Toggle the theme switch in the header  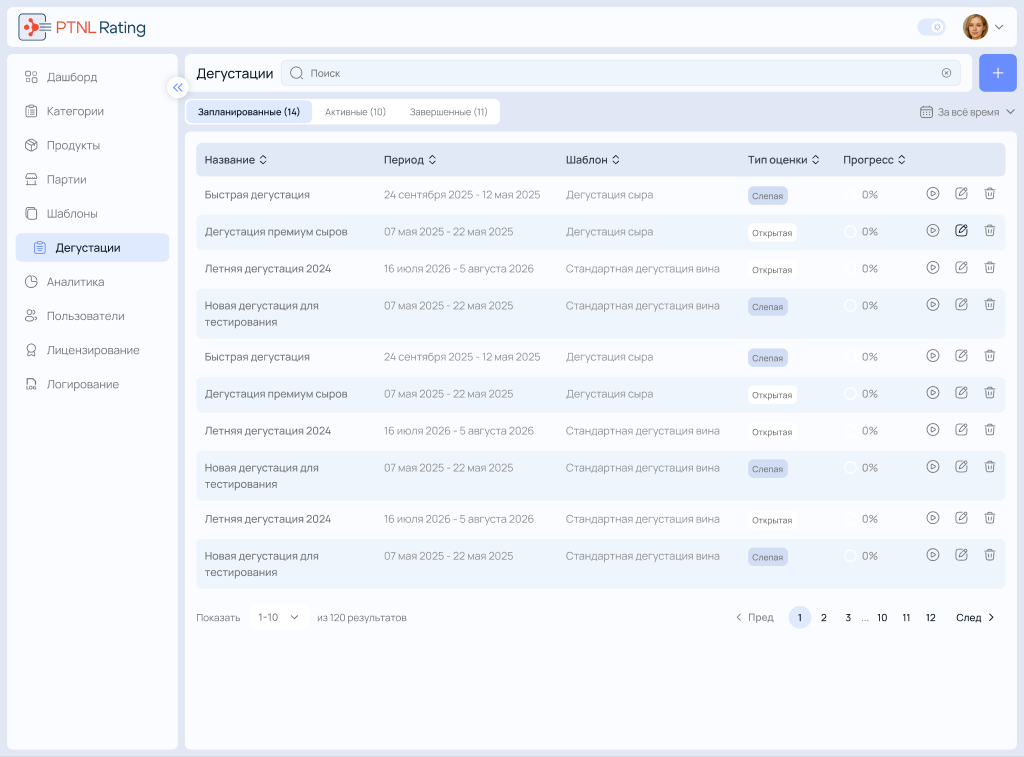[x=931, y=27]
